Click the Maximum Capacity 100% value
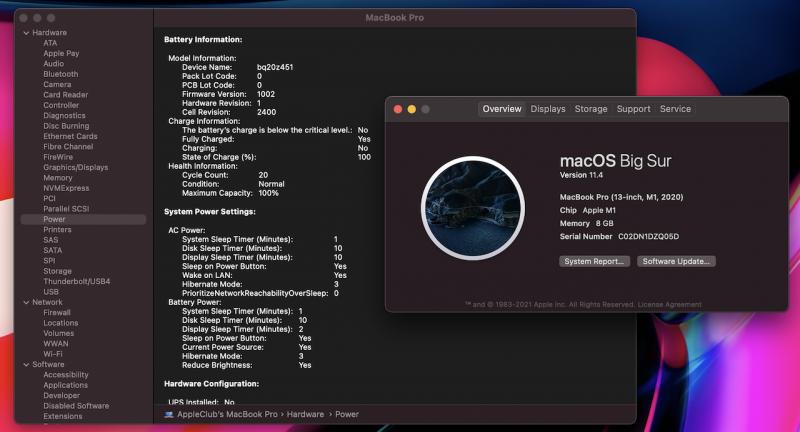 click(268, 193)
